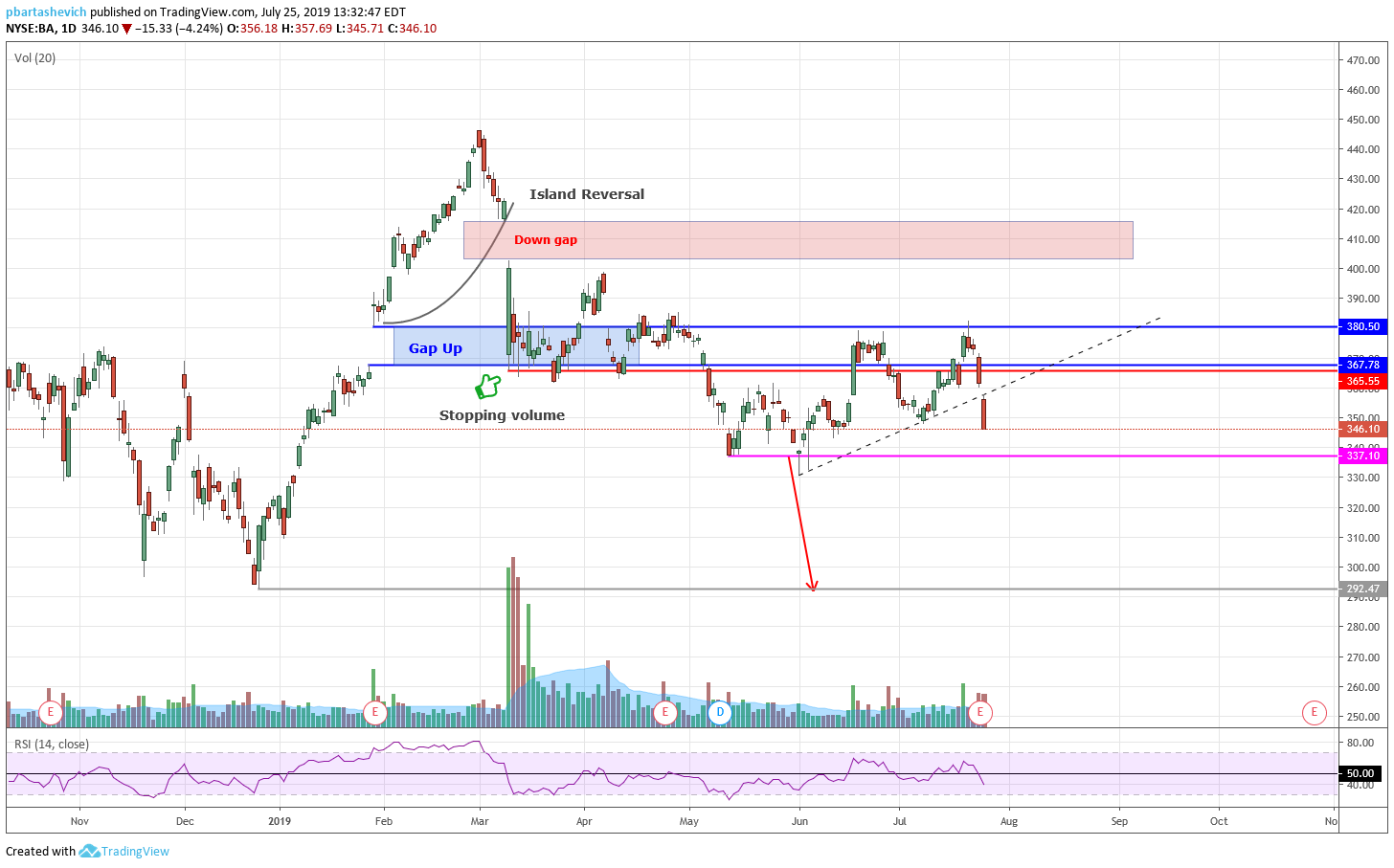
Task: Select the Stopping volume annotation text
Action: point(502,415)
